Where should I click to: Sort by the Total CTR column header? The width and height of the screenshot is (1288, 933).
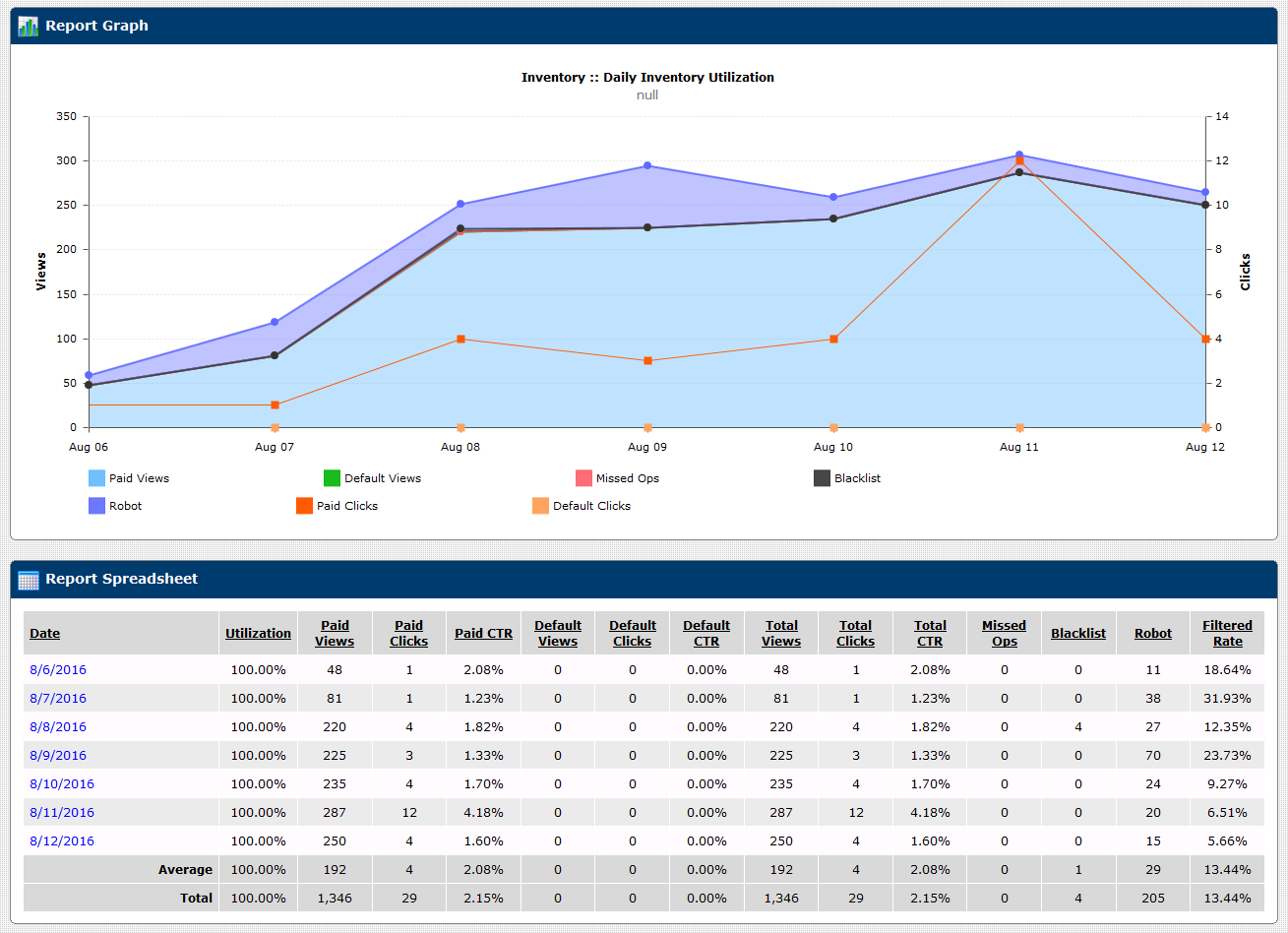coord(930,634)
